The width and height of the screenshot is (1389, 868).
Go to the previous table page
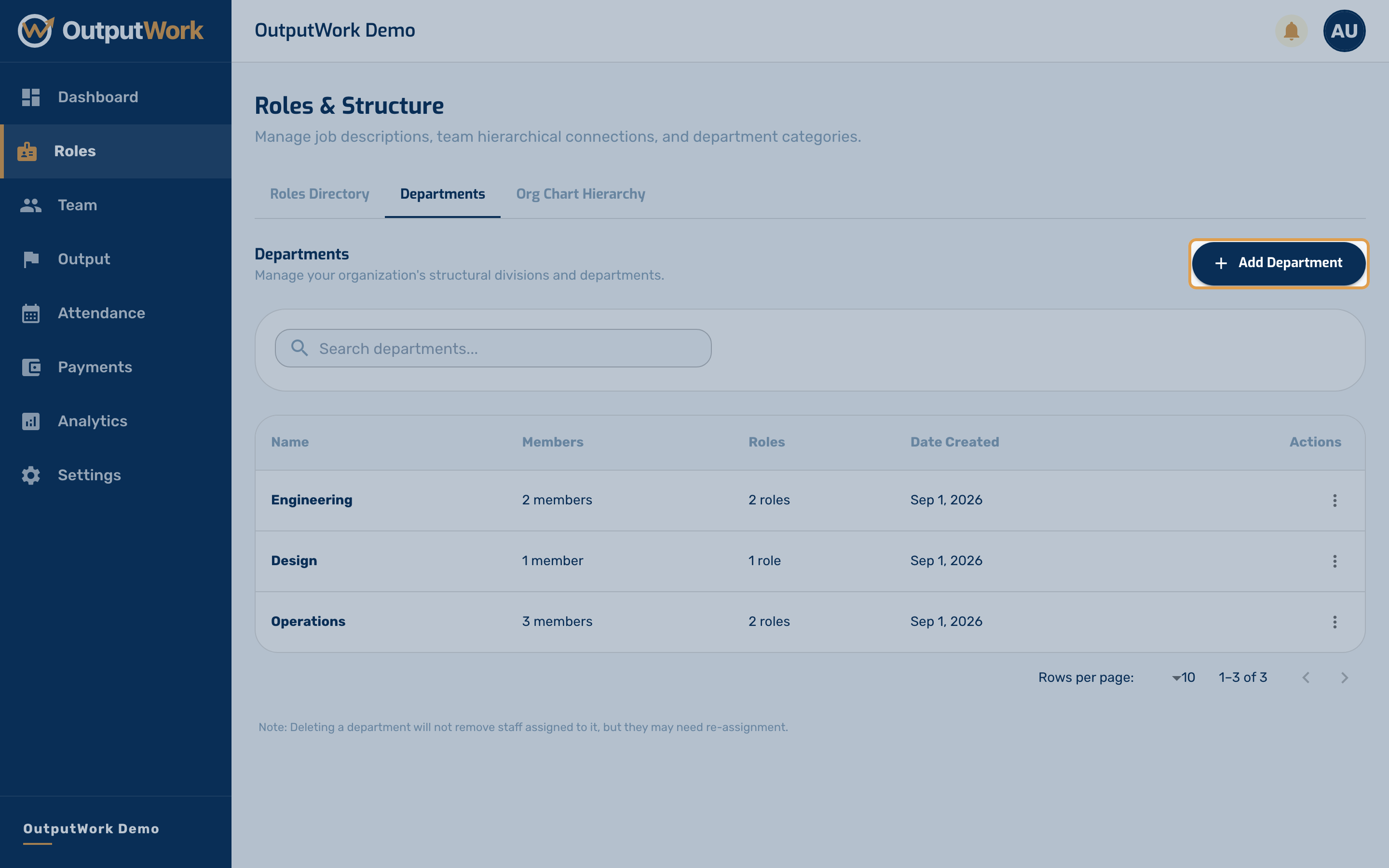[x=1306, y=678]
